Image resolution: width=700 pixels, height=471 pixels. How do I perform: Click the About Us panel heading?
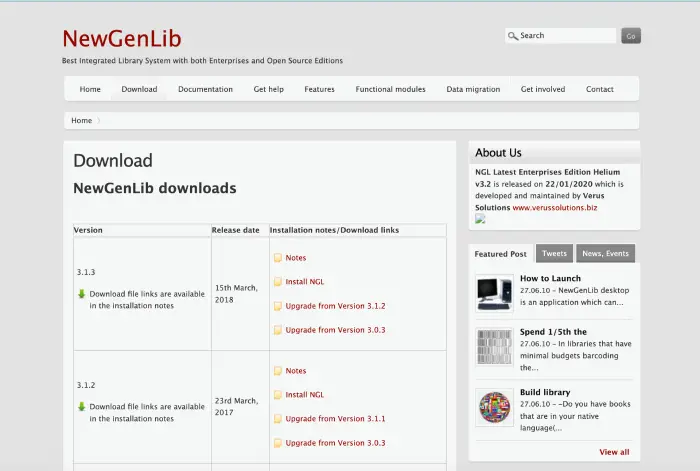tap(498, 153)
